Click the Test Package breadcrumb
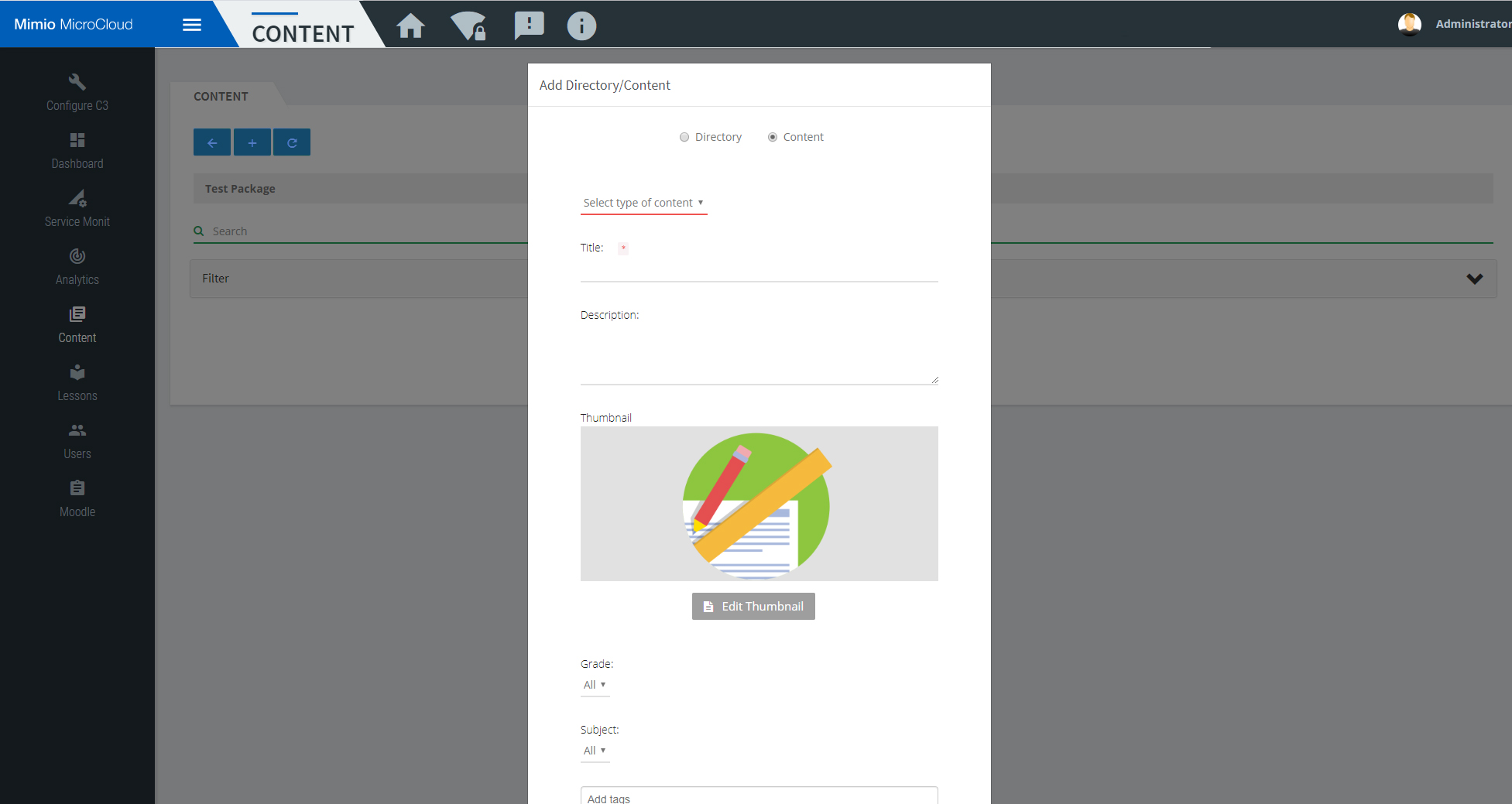The height and width of the screenshot is (804, 1512). coord(240,189)
